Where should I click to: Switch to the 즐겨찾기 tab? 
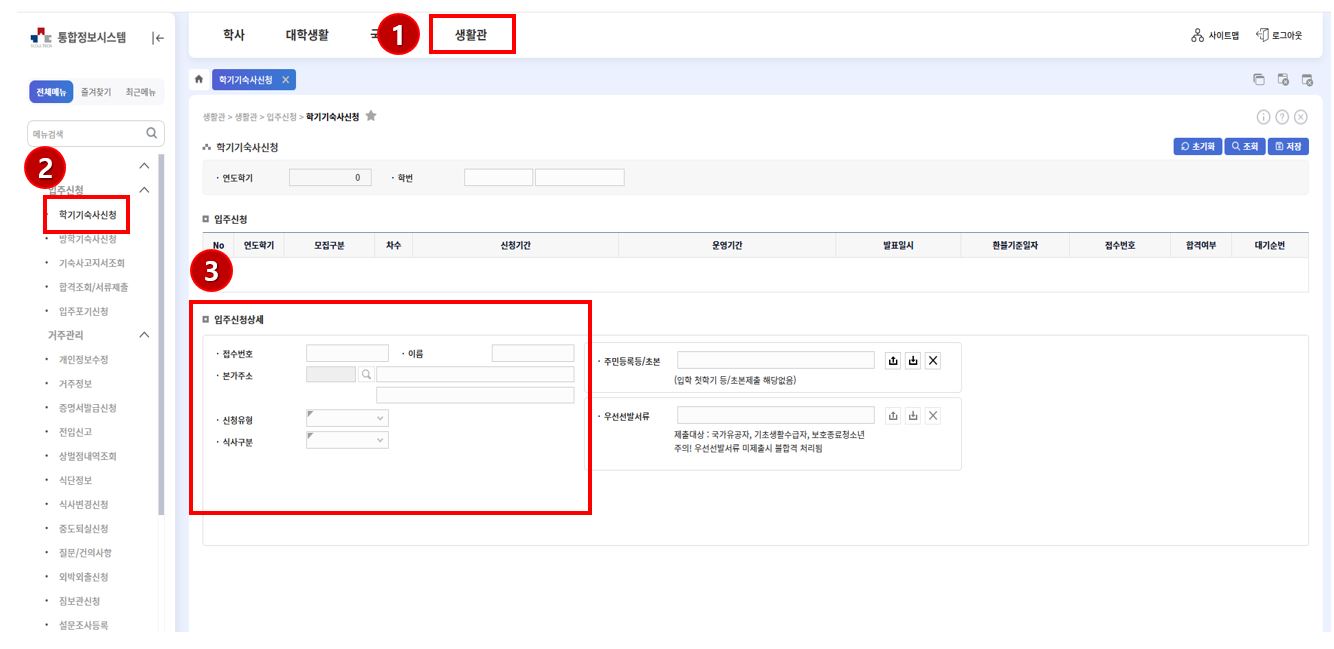click(x=96, y=92)
